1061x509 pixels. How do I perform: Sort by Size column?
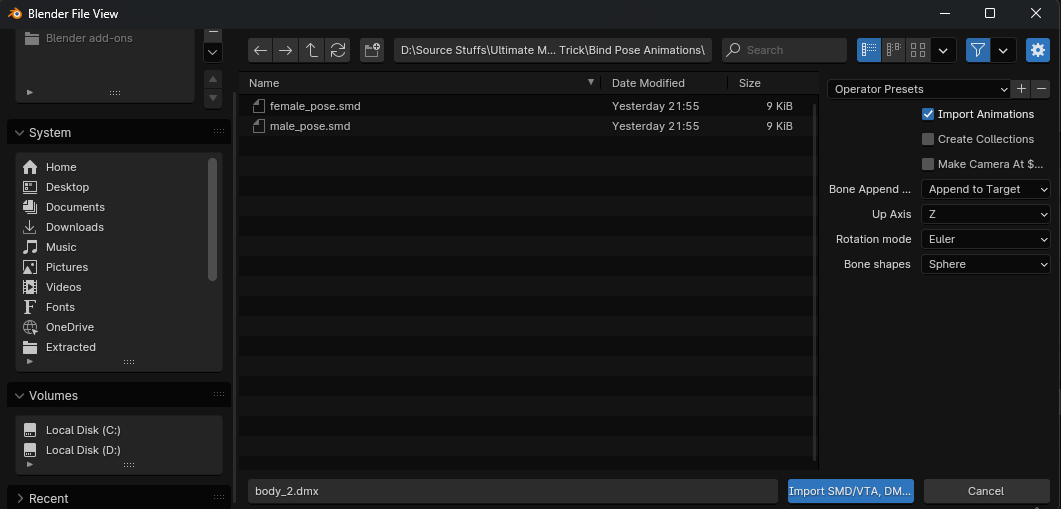click(x=769, y=83)
